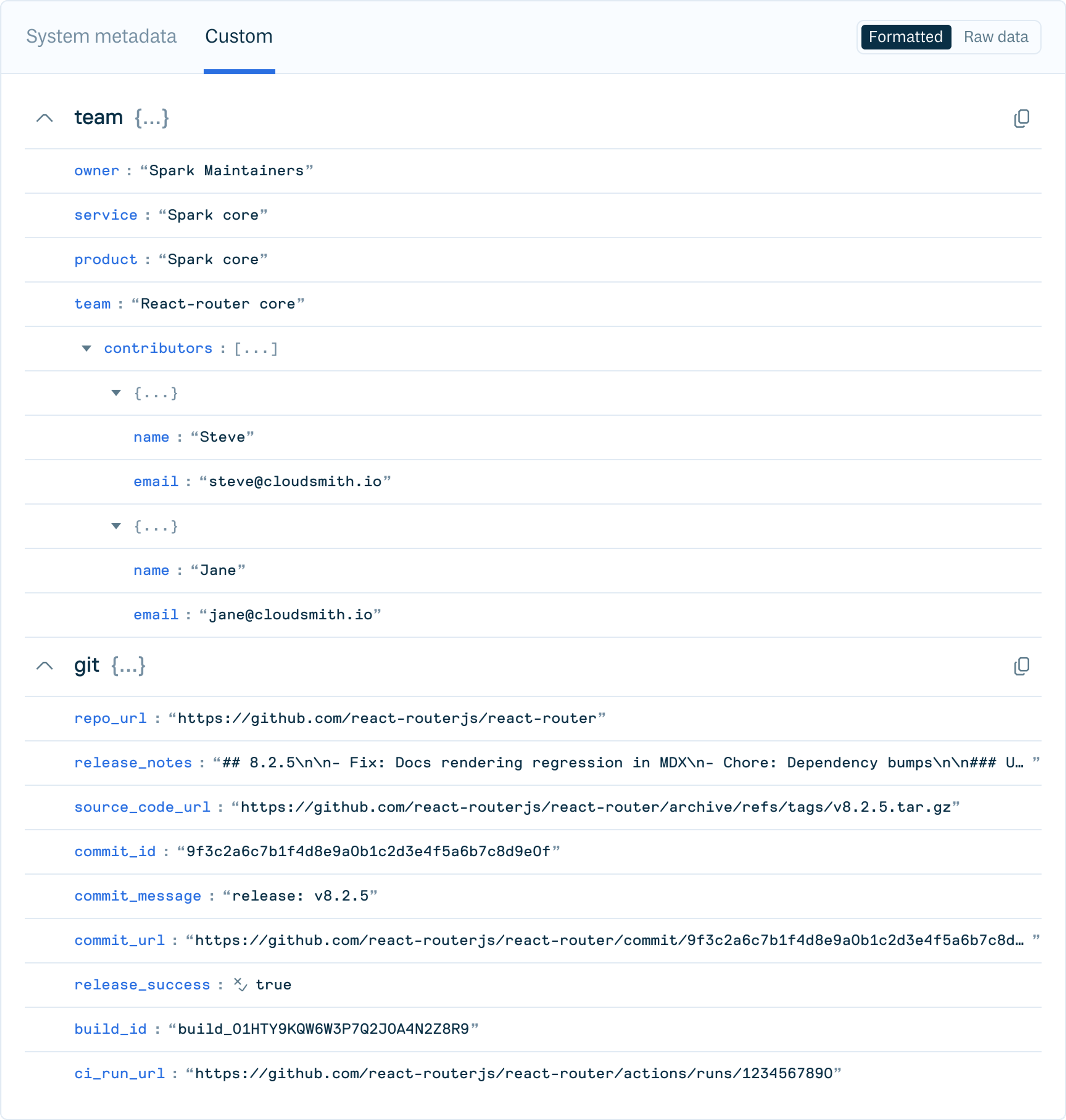
Task: Click the "commit_url" key label
Action: [119, 940]
